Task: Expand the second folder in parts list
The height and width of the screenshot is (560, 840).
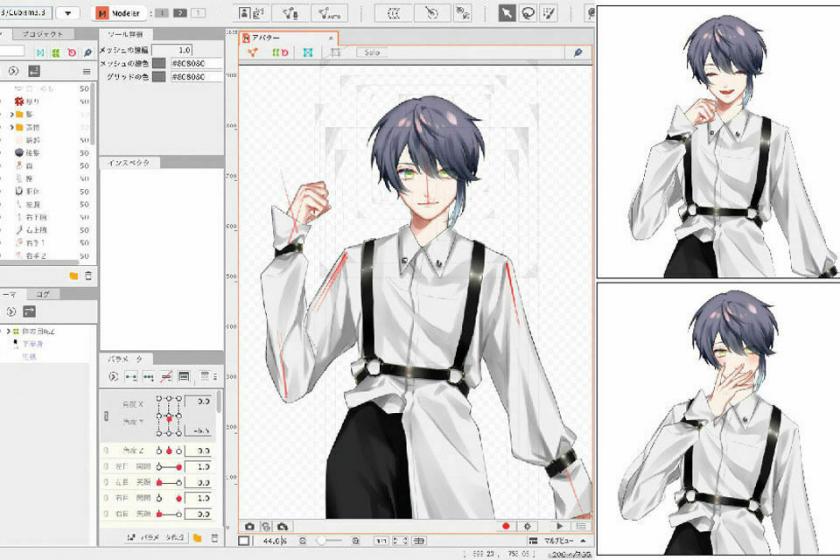Action: pos(12,127)
